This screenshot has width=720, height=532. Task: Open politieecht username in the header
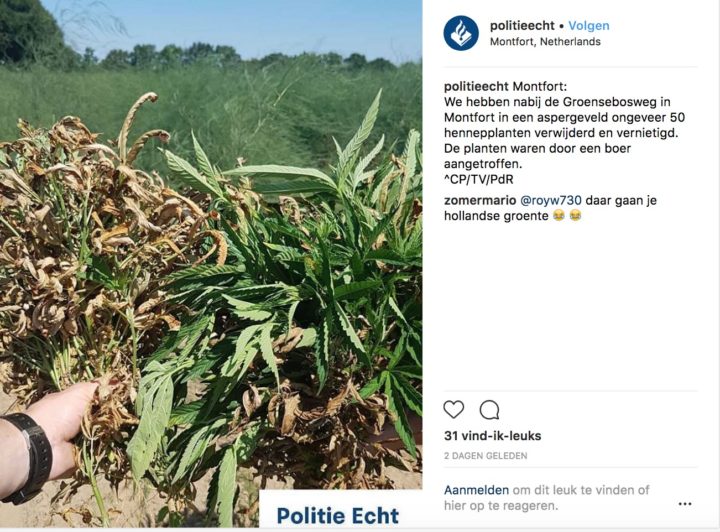coord(522,26)
